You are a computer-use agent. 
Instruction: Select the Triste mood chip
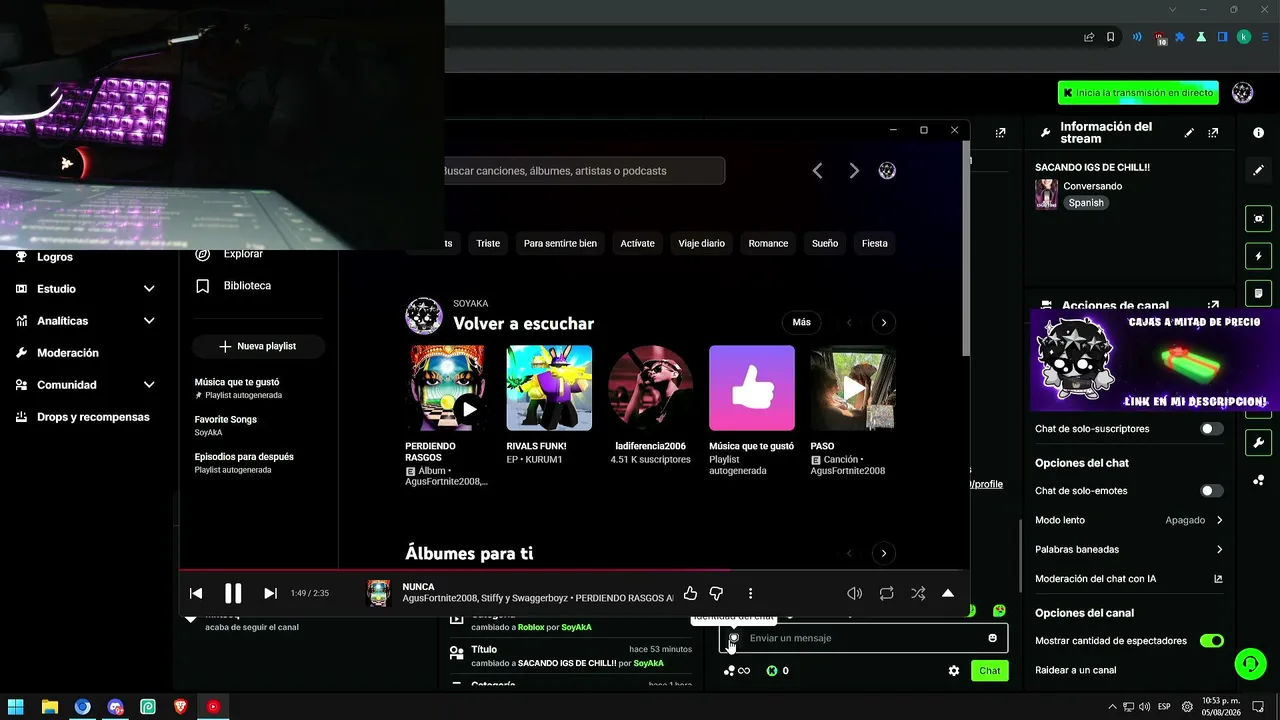(488, 243)
